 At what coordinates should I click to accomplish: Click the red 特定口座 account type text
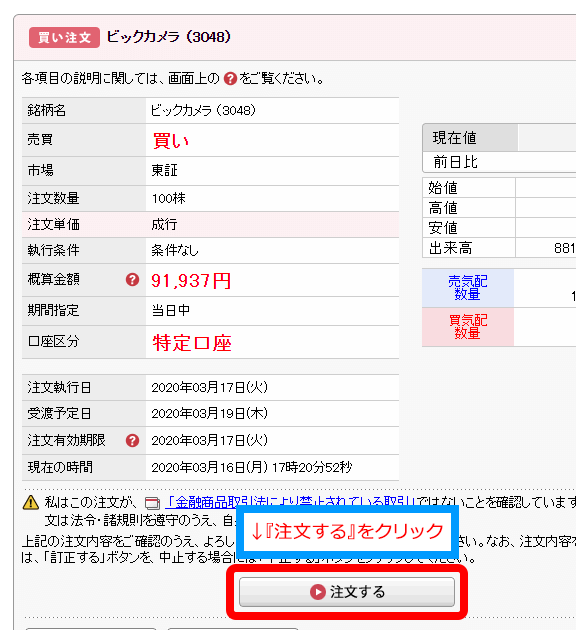(x=192, y=343)
